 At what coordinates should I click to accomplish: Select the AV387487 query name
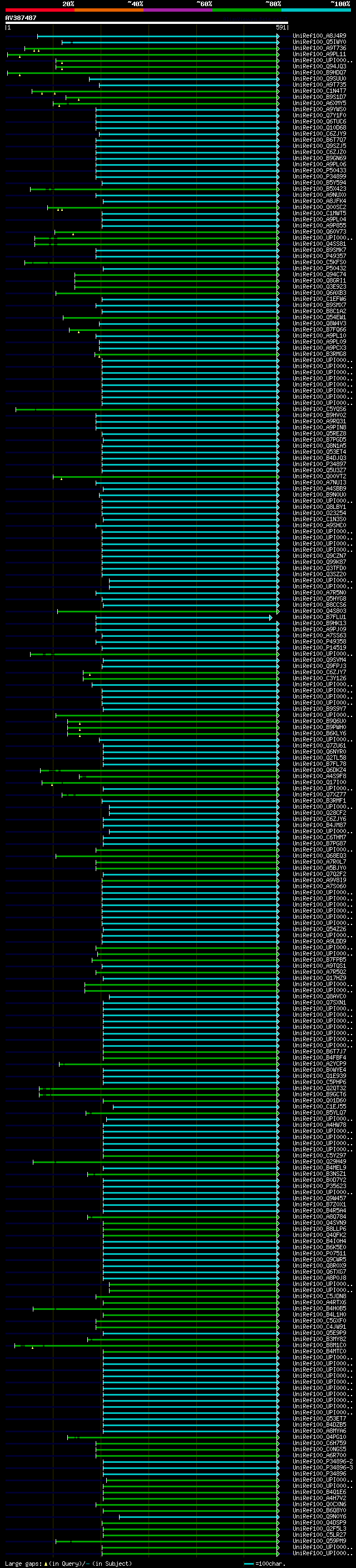pos(21,18)
